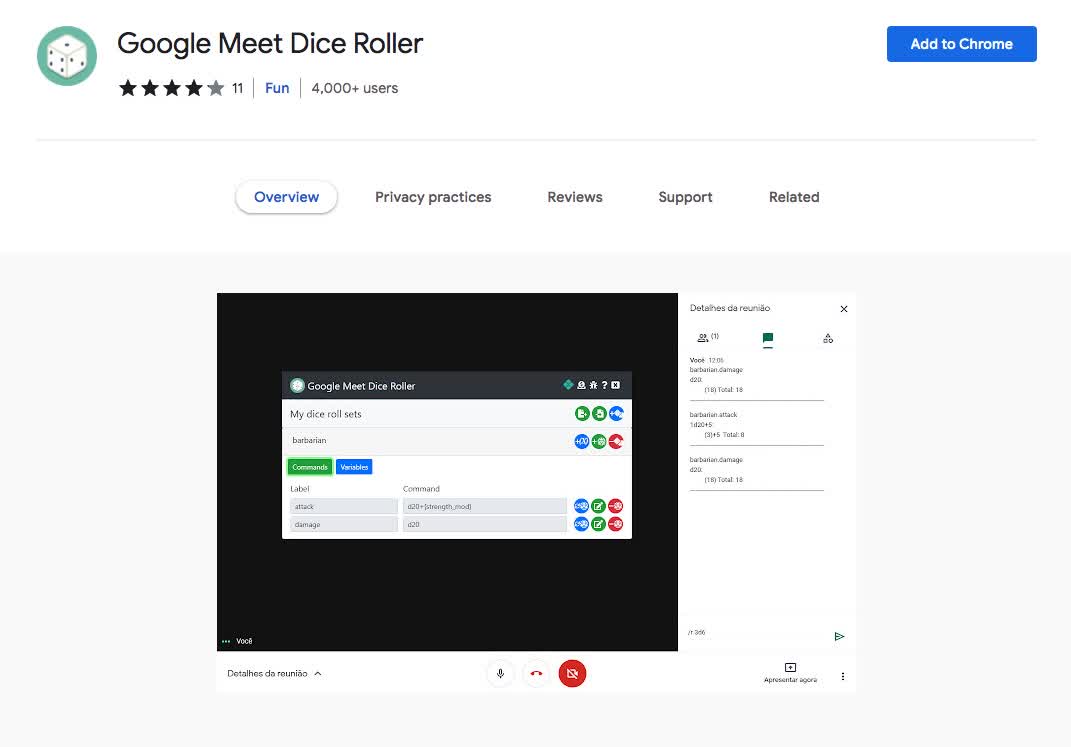Screen dimensions: 1071x747
Task: Select the chat tab icon
Action: [x=768, y=338]
